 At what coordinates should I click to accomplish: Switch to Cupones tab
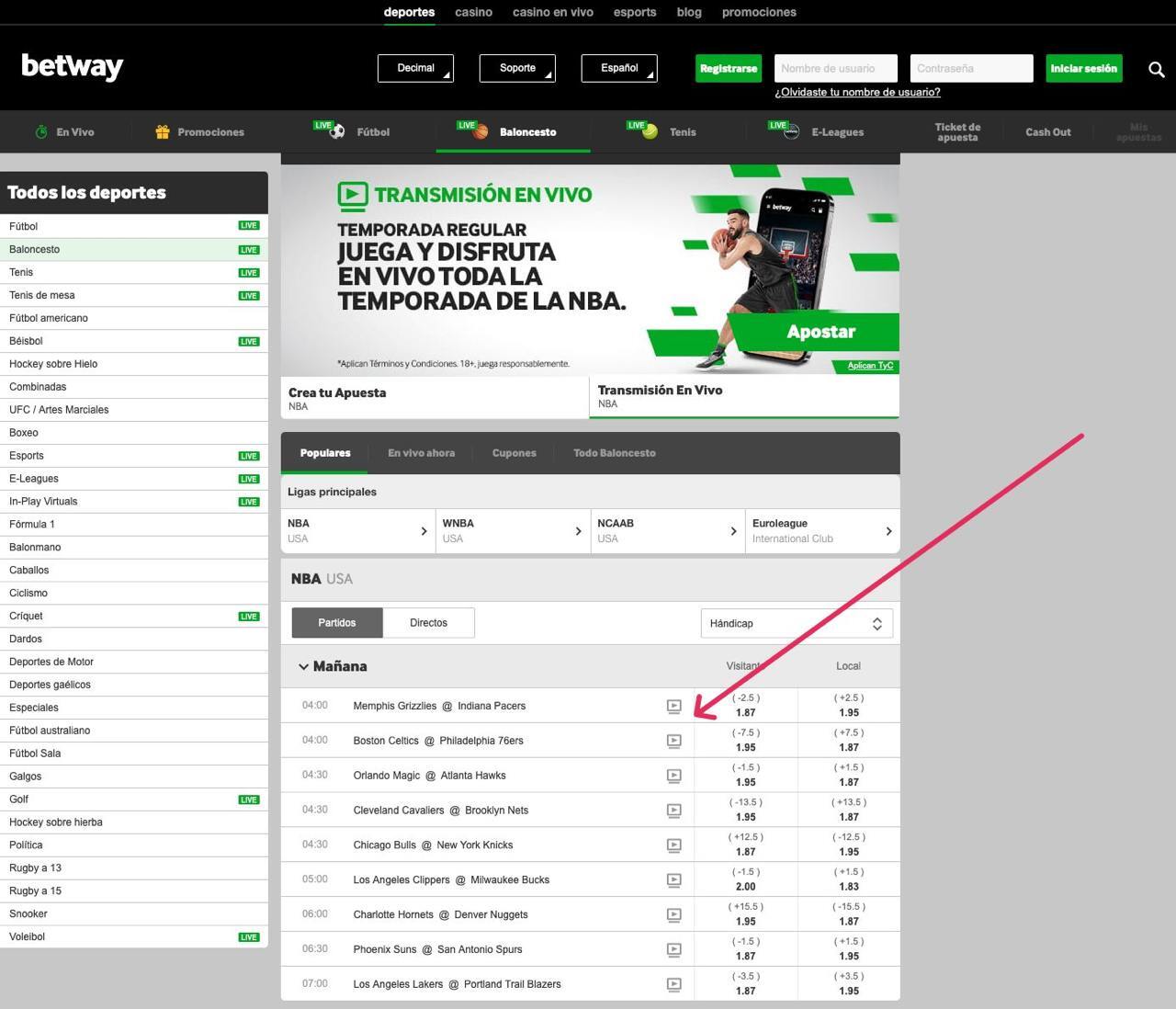tap(514, 453)
